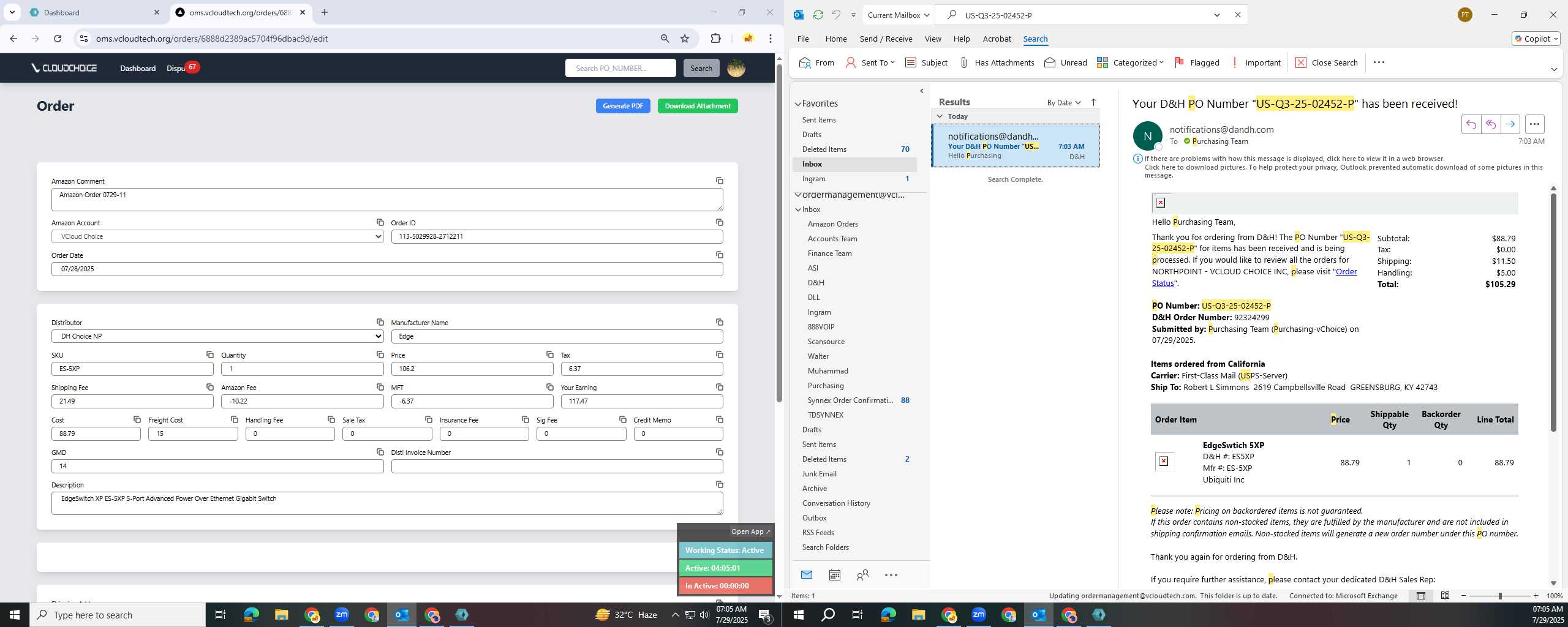The width and height of the screenshot is (1568, 627).
Task: Open the Outlook Home tab
Action: [x=836, y=39]
